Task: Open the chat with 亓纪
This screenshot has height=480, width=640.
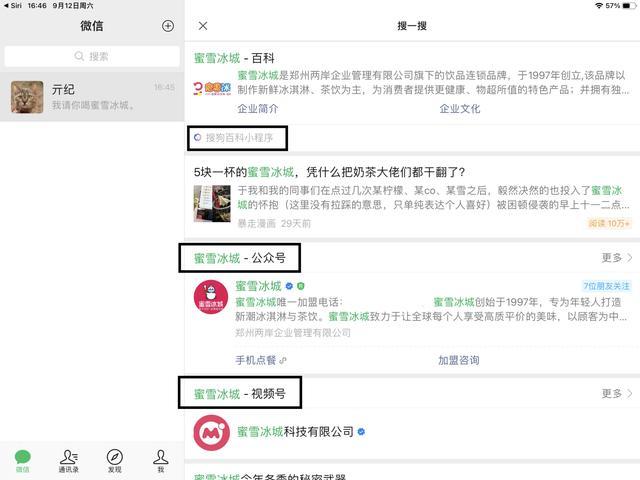Action: tap(92, 97)
